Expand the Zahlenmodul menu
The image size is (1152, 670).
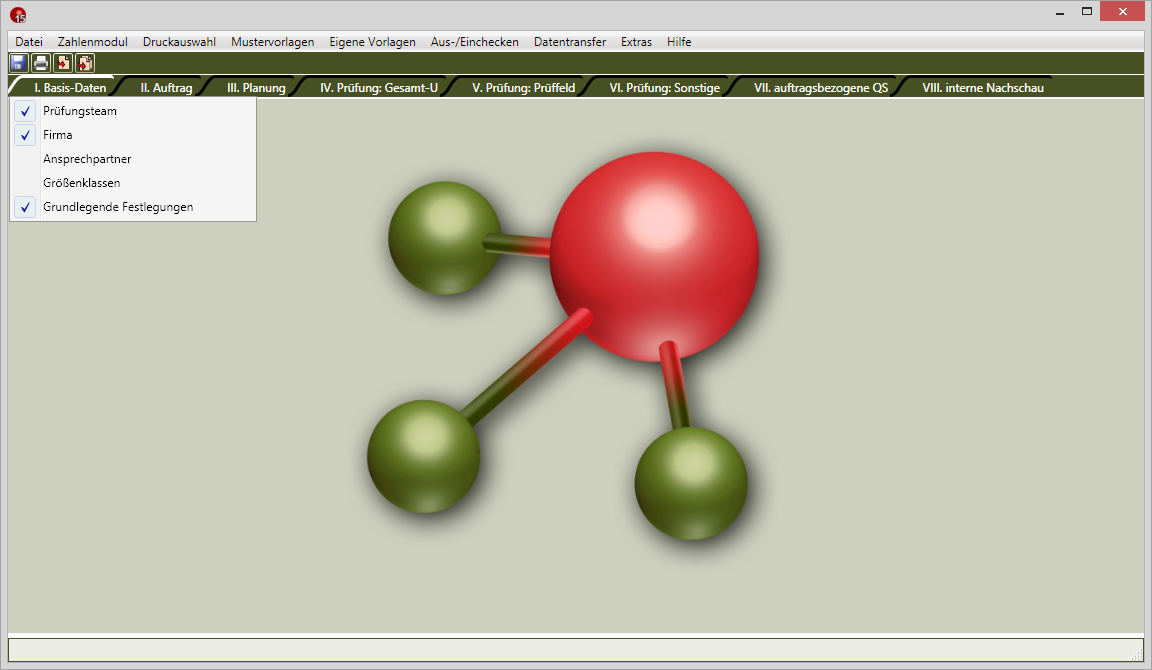[x=93, y=42]
